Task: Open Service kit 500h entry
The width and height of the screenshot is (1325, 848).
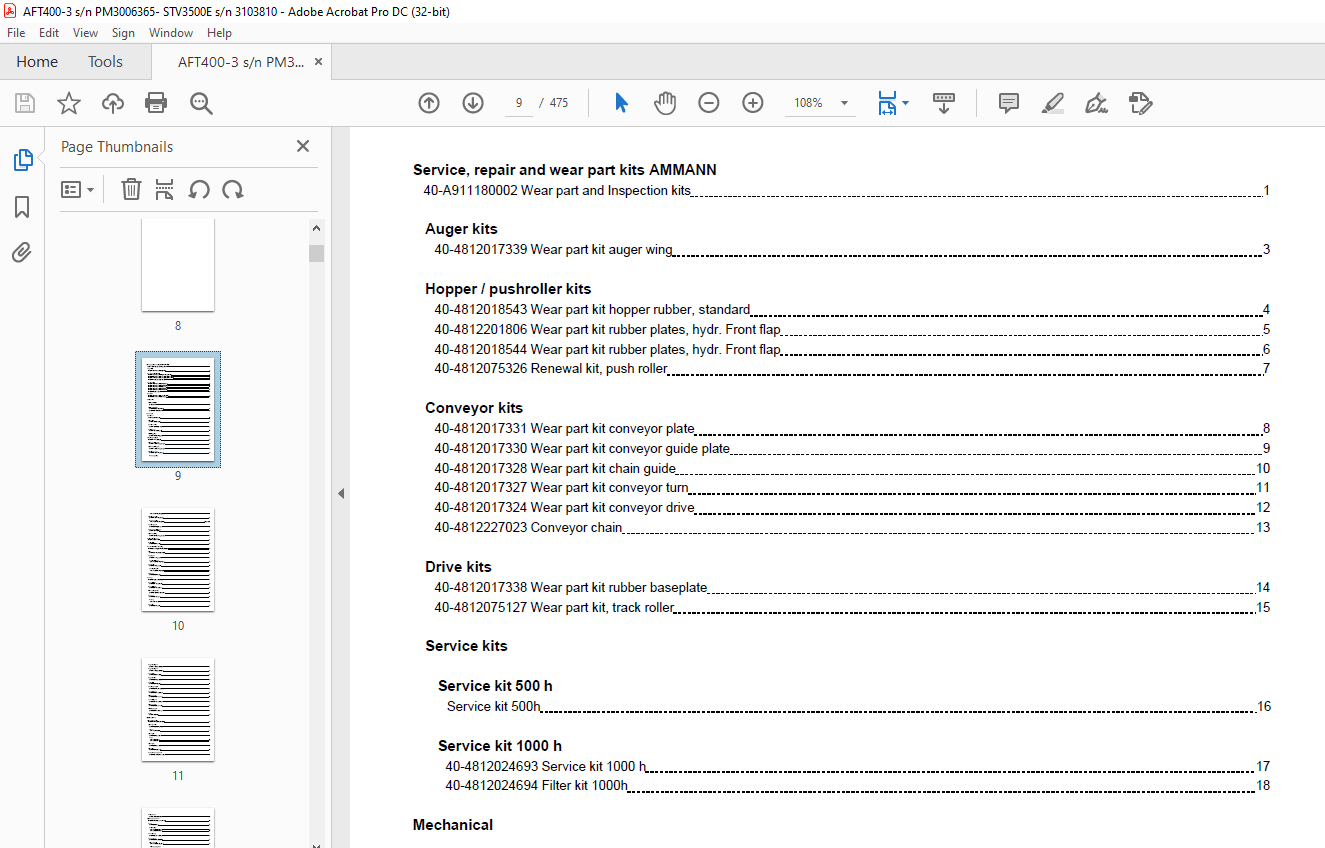Action: pyautogui.click(x=858, y=706)
